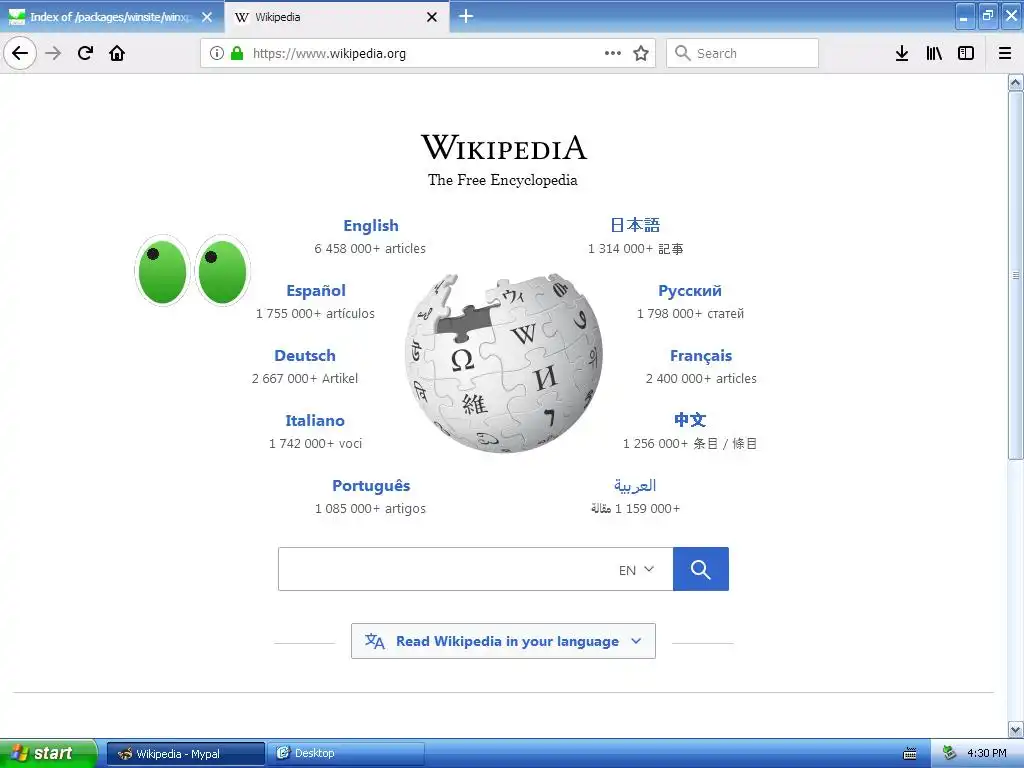This screenshot has height=768, width=1024.
Task: Click the forward navigation arrow
Action: tap(53, 53)
